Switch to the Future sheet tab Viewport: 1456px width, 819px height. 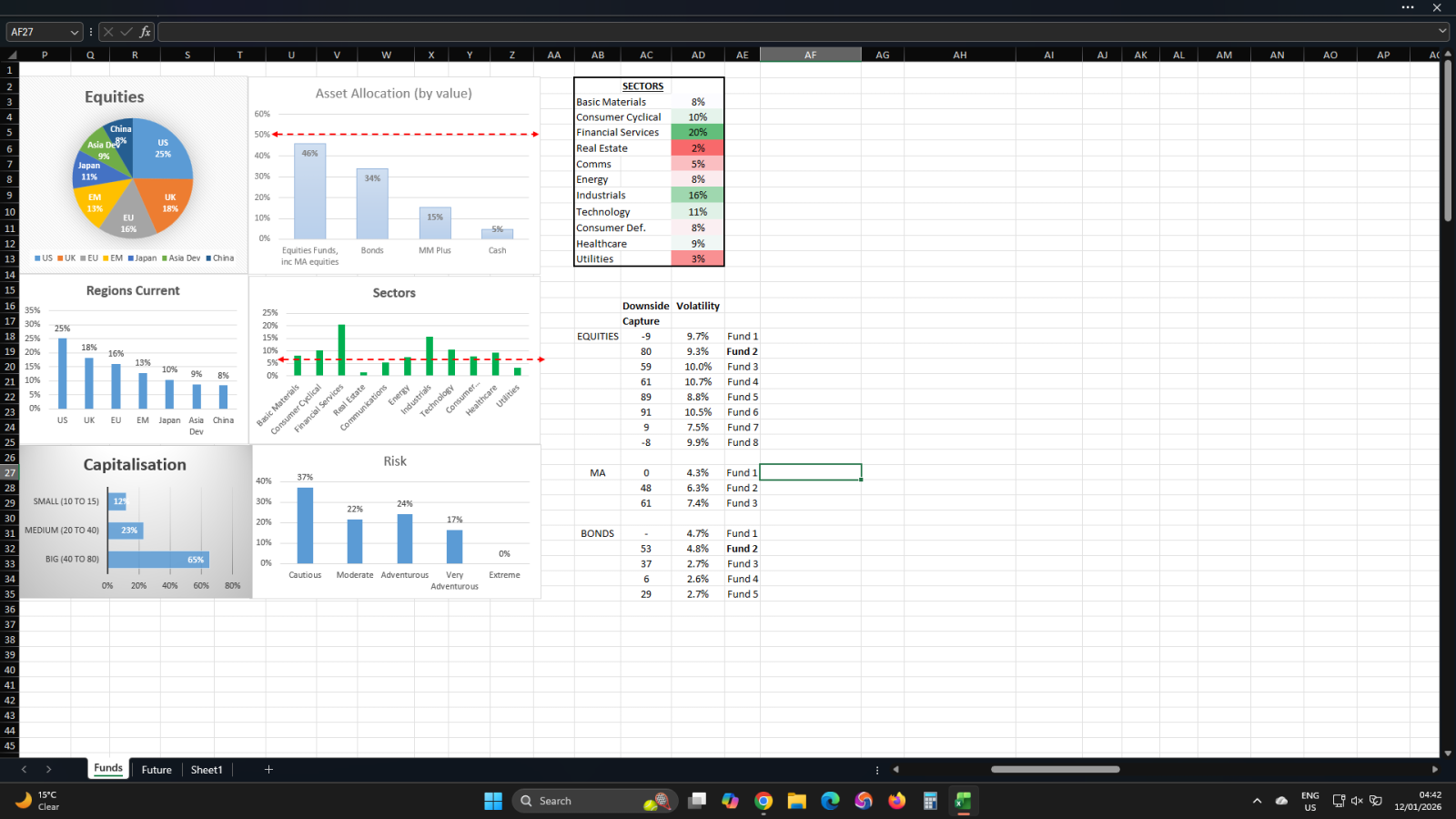[x=157, y=770]
